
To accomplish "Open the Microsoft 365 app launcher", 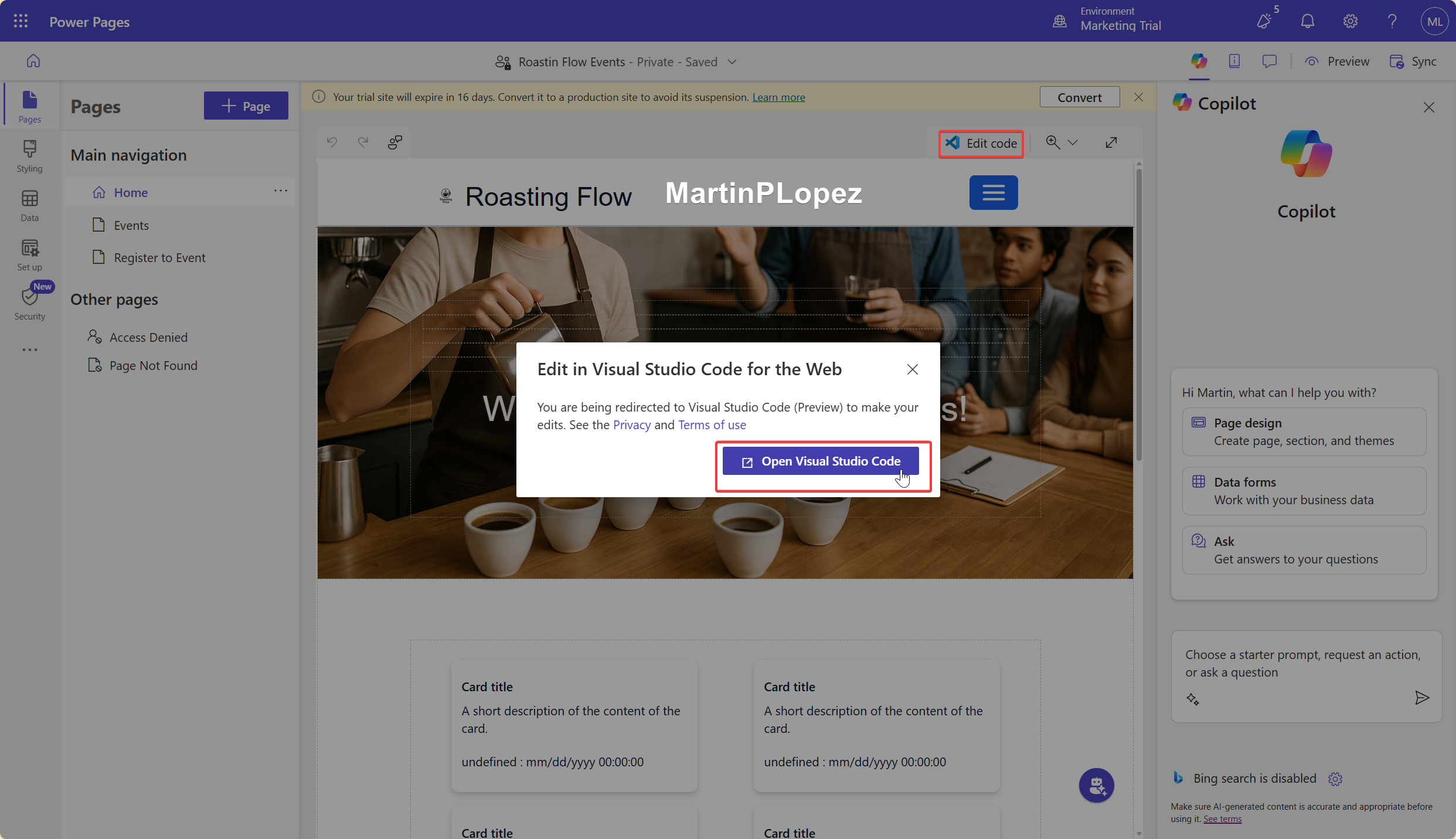I will pyautogui.click(x=19, y=21).
